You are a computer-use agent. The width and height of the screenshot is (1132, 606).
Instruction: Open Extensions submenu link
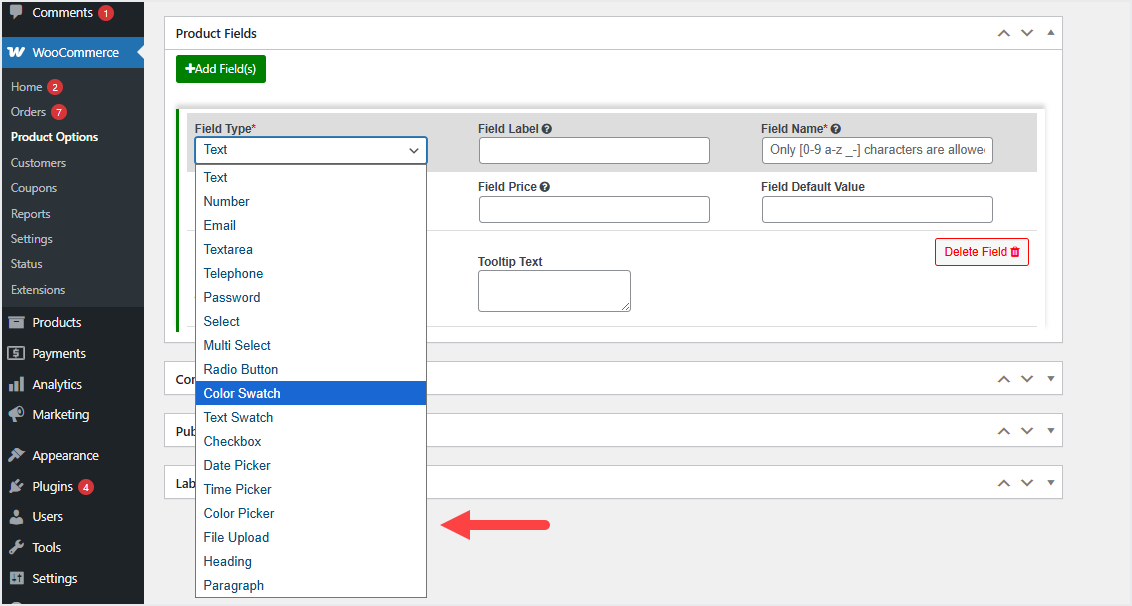(38, 290)
